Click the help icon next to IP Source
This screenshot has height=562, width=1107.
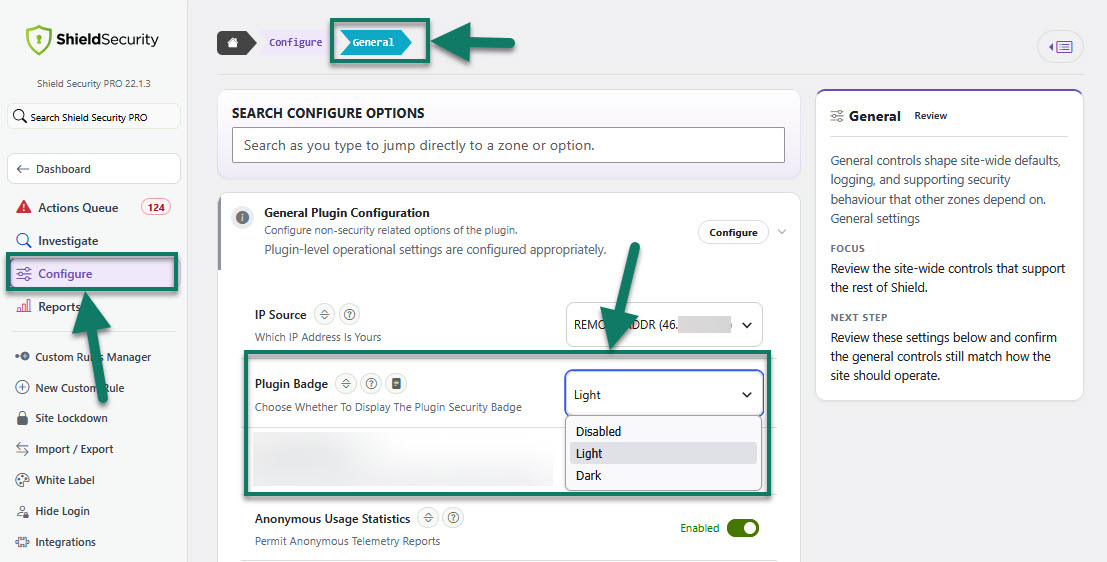[x=349, y=314]
